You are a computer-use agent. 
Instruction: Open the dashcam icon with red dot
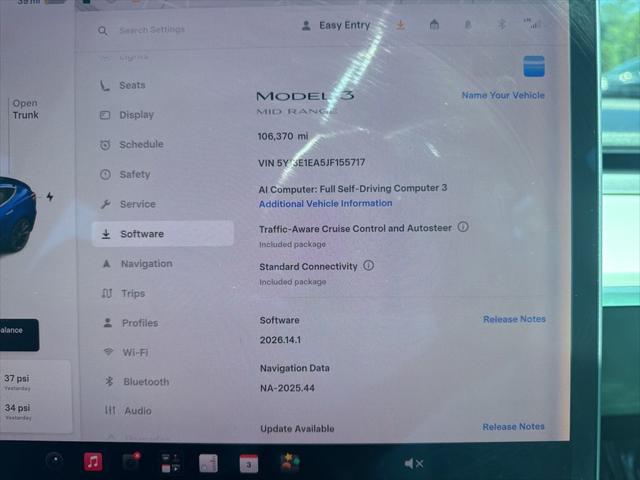point(131,462)
